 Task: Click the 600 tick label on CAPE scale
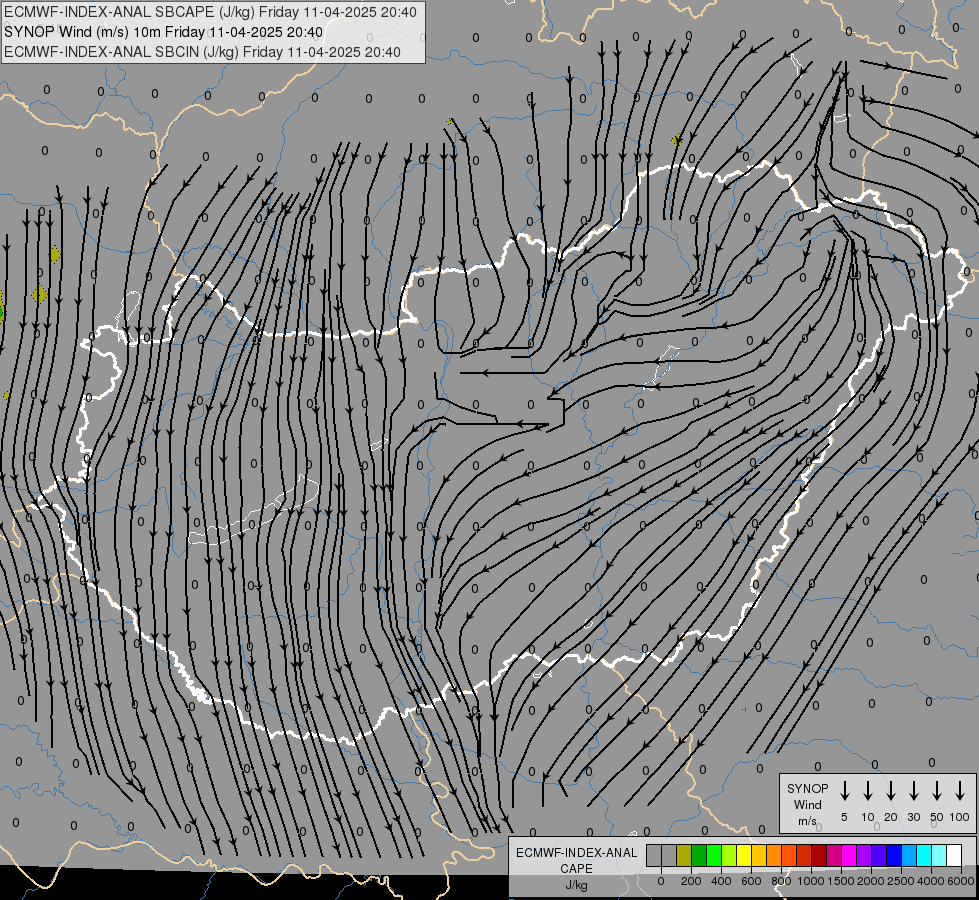(x=751, y=881)
